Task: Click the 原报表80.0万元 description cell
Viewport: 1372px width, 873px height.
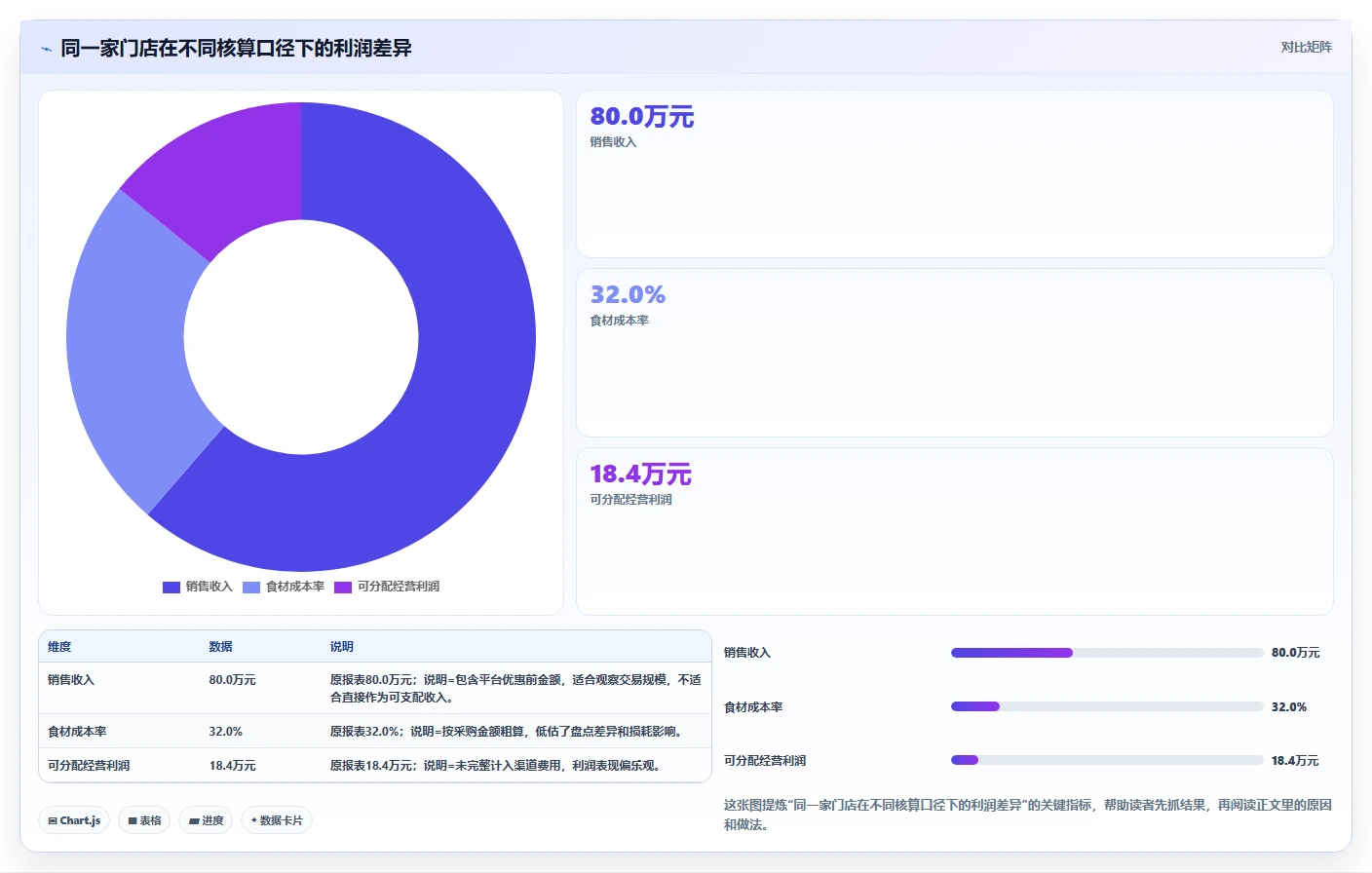Action: [515, 689]
